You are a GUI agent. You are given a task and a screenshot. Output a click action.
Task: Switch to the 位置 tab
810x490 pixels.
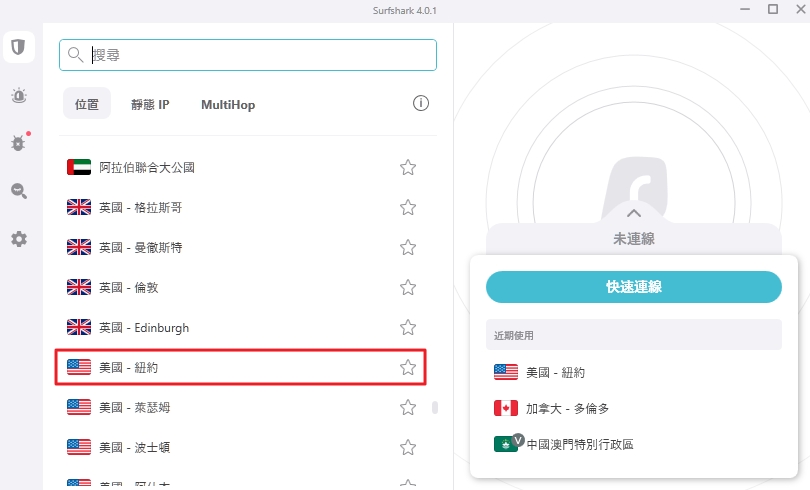(87, 103)
